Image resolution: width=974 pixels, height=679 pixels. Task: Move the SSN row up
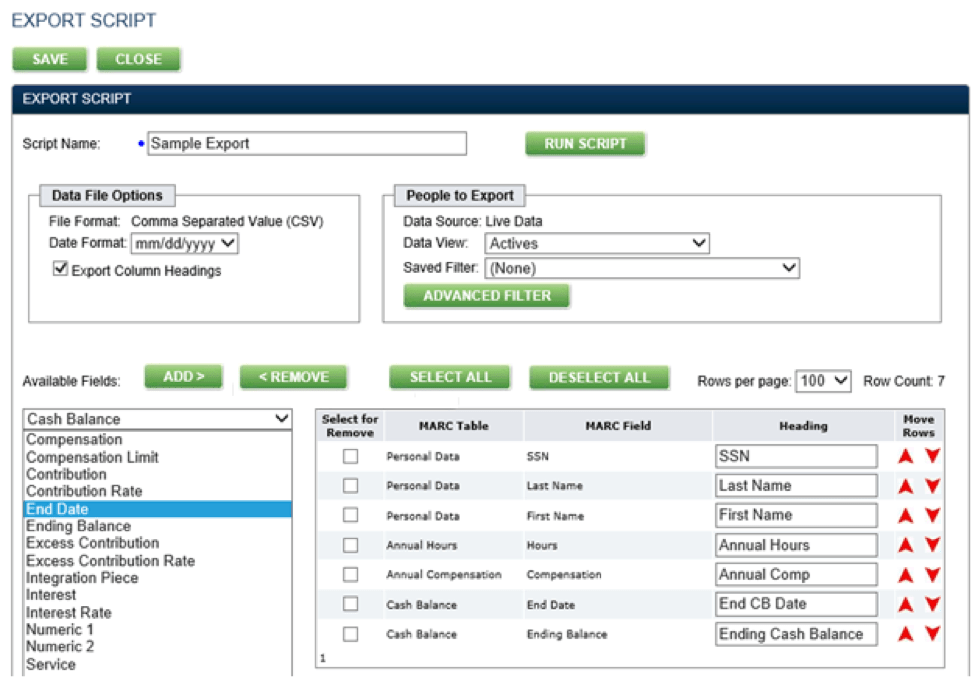click(906, 457)
